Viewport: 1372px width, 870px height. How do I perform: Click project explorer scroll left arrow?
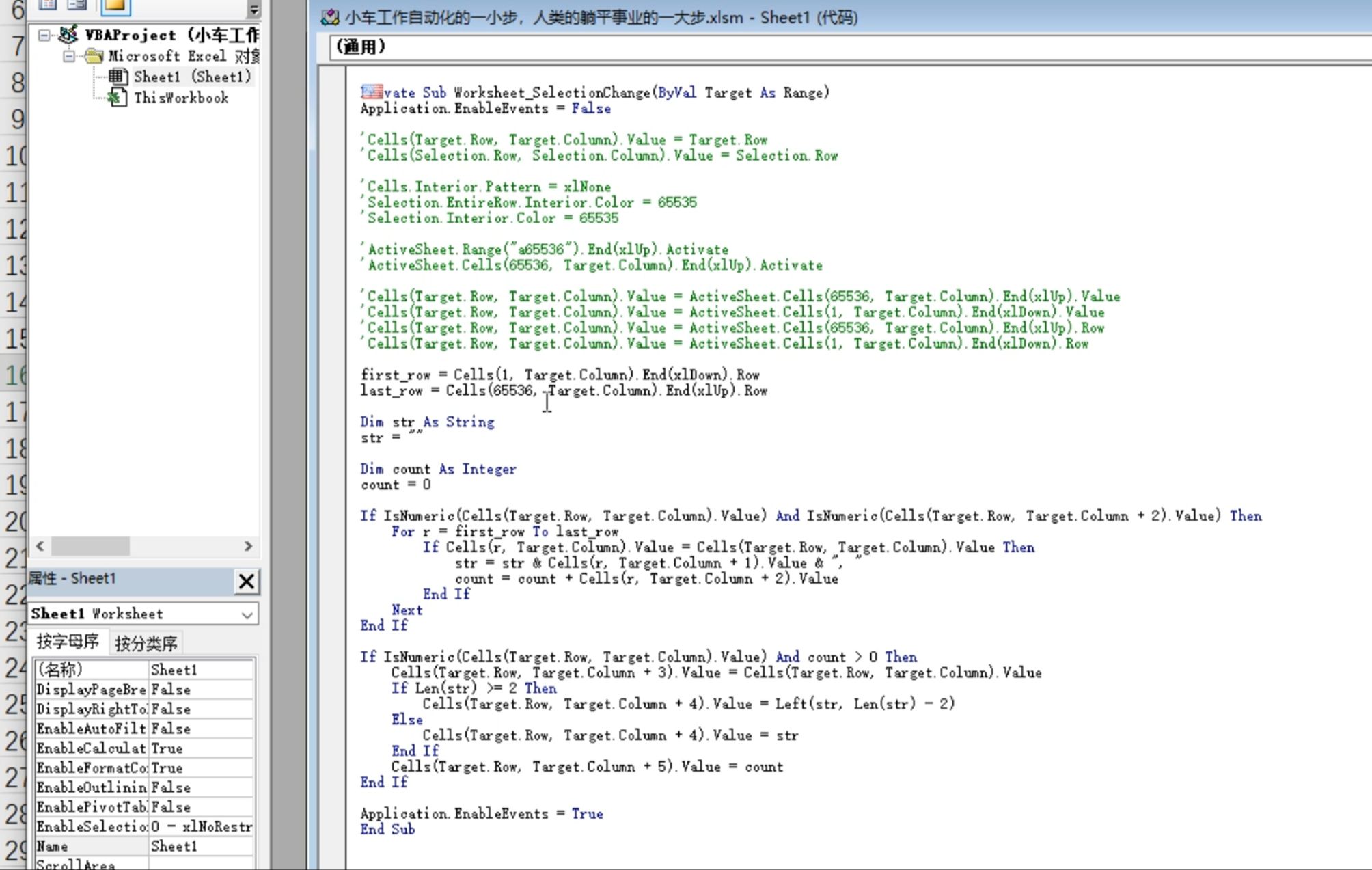click(40, 546)
